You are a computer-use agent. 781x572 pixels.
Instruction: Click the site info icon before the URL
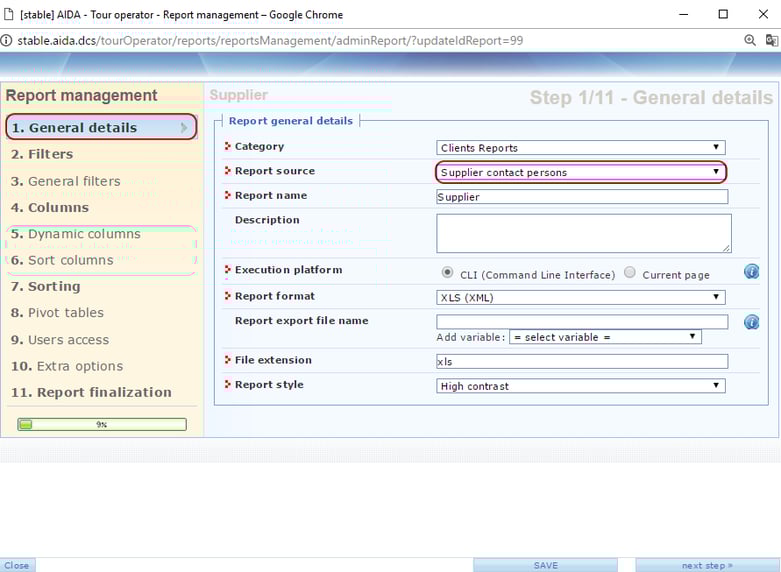7,41
